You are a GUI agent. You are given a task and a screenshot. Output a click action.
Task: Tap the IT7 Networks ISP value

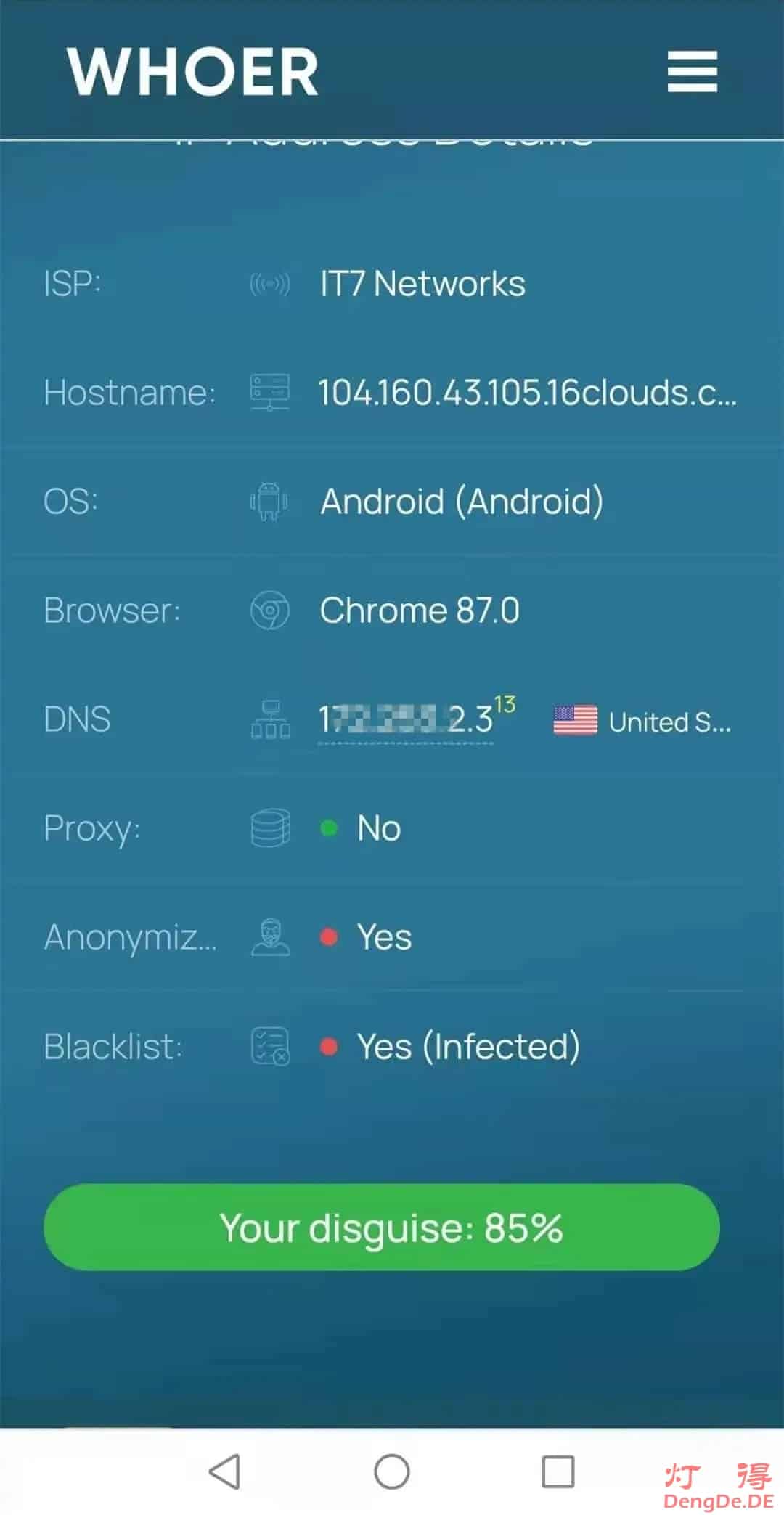click(422, 284)
